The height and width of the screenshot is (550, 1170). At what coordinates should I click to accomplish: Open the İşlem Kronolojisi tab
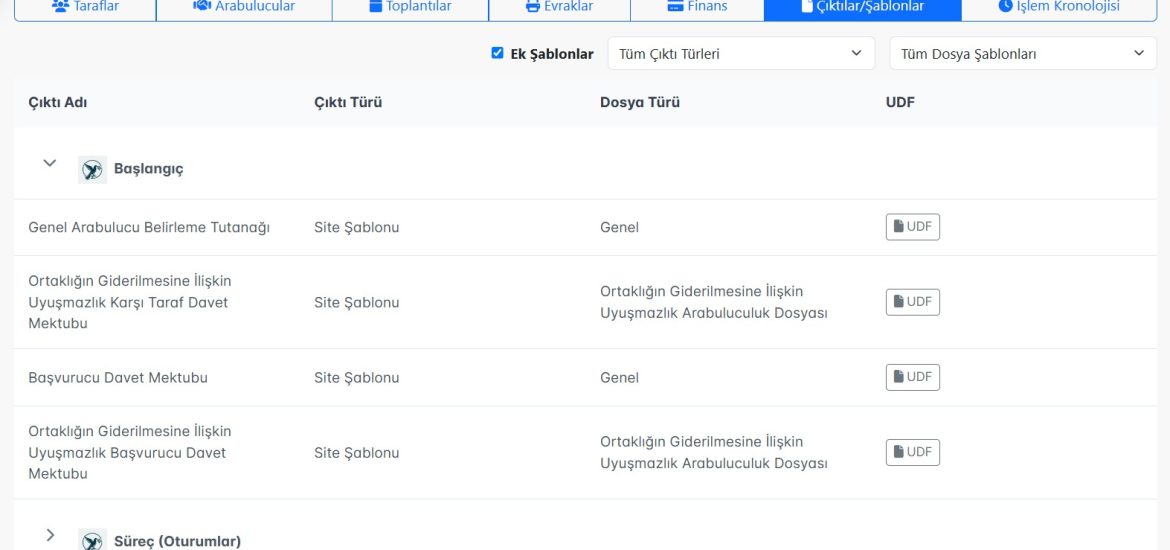click(1058, 7)
